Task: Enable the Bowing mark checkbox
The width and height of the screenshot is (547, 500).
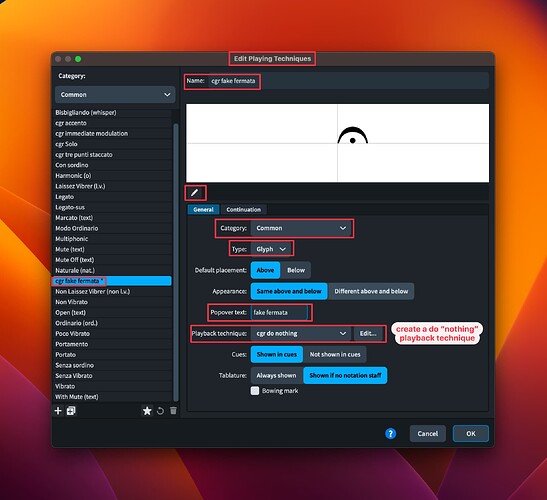Action: click(x=255, y=391)
